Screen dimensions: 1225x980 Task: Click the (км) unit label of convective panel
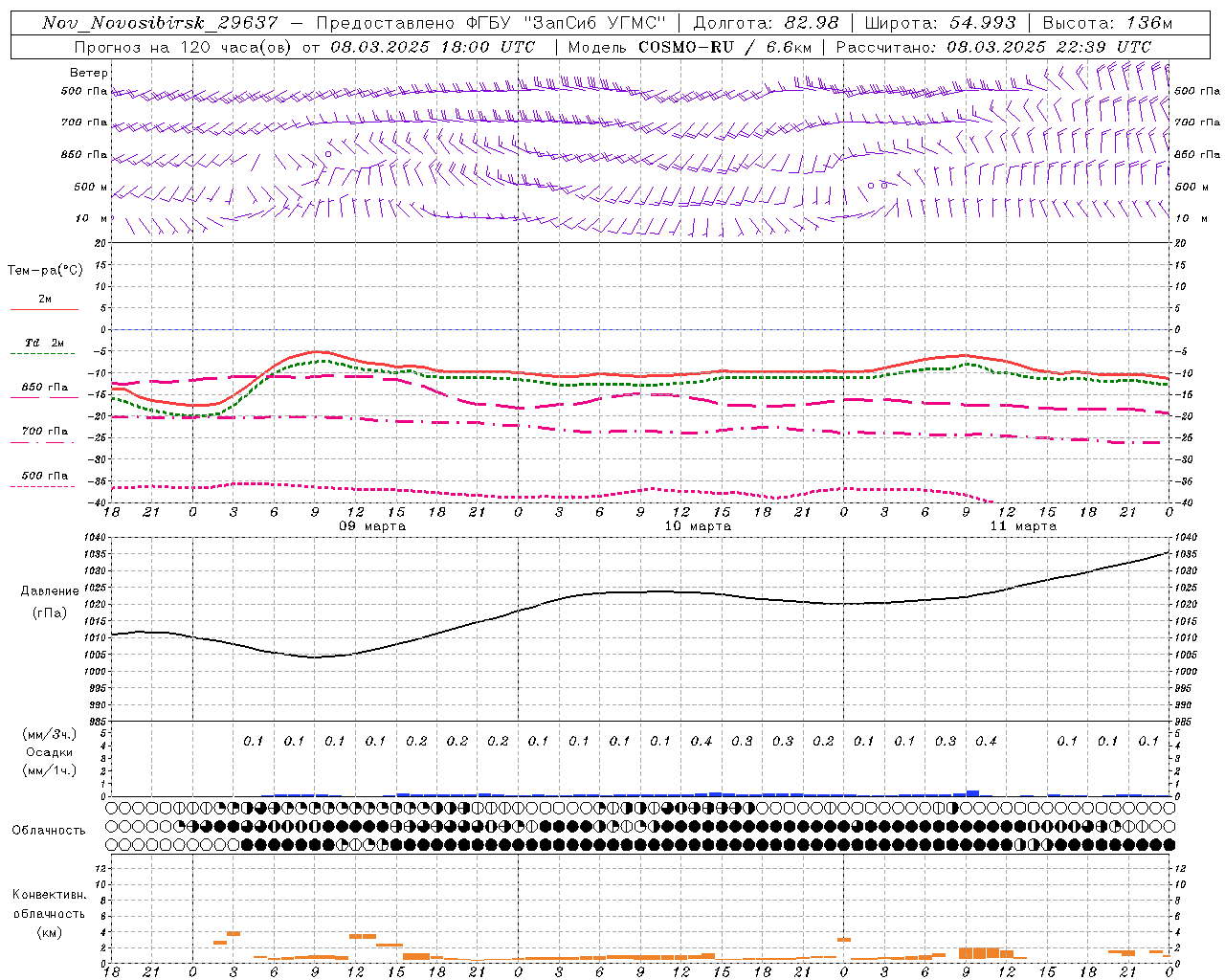coord(50,932)
